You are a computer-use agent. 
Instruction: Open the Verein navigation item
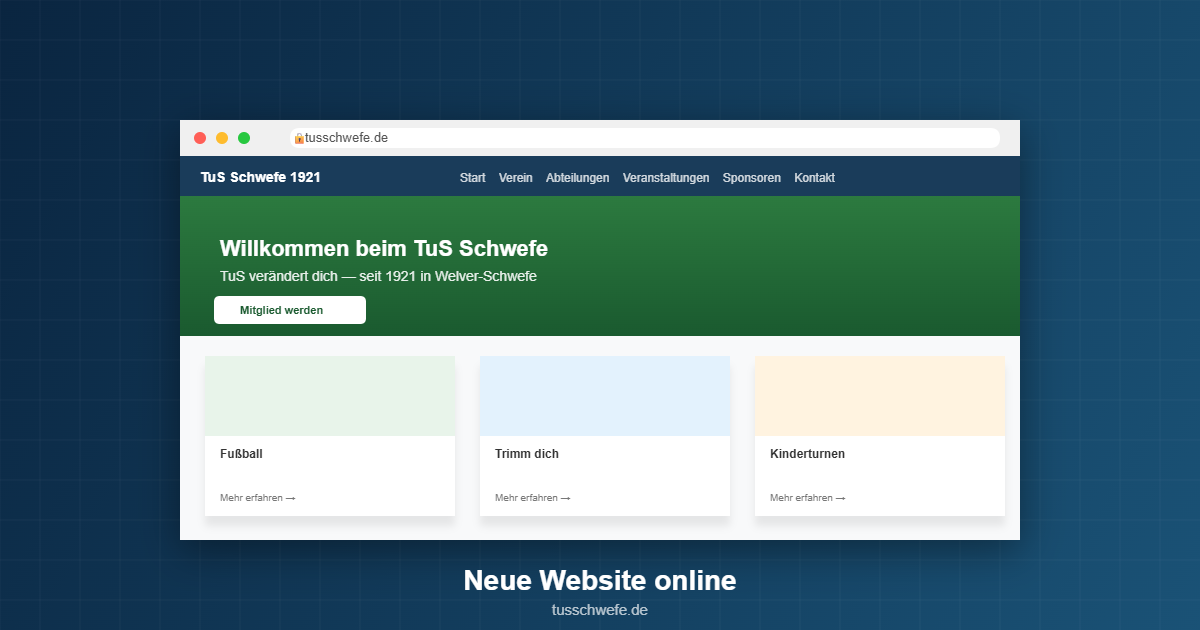click(x=516, y=178)
